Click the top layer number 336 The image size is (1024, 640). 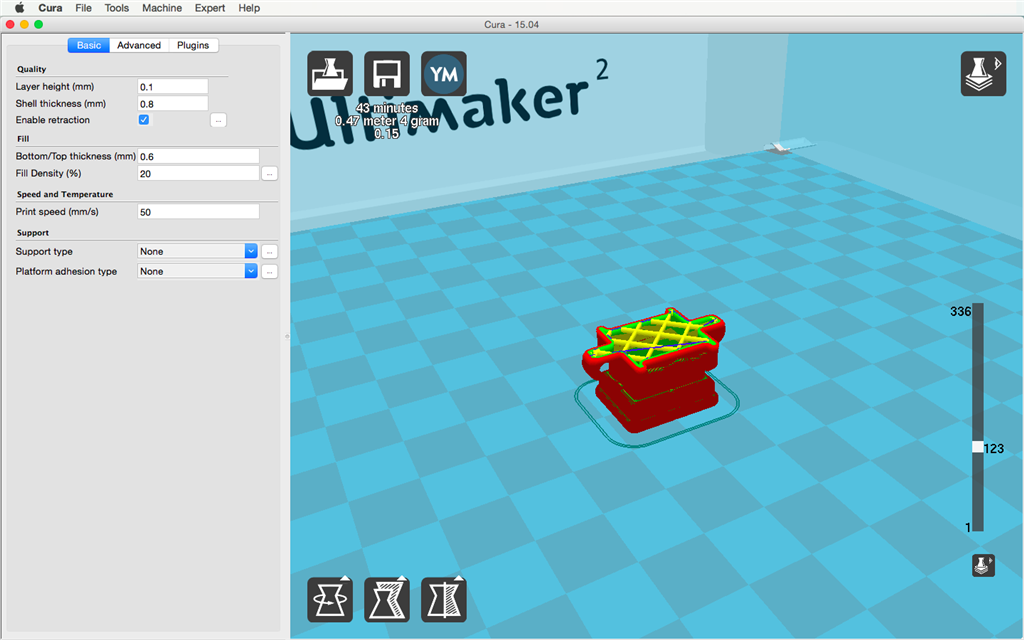(960, 312)
